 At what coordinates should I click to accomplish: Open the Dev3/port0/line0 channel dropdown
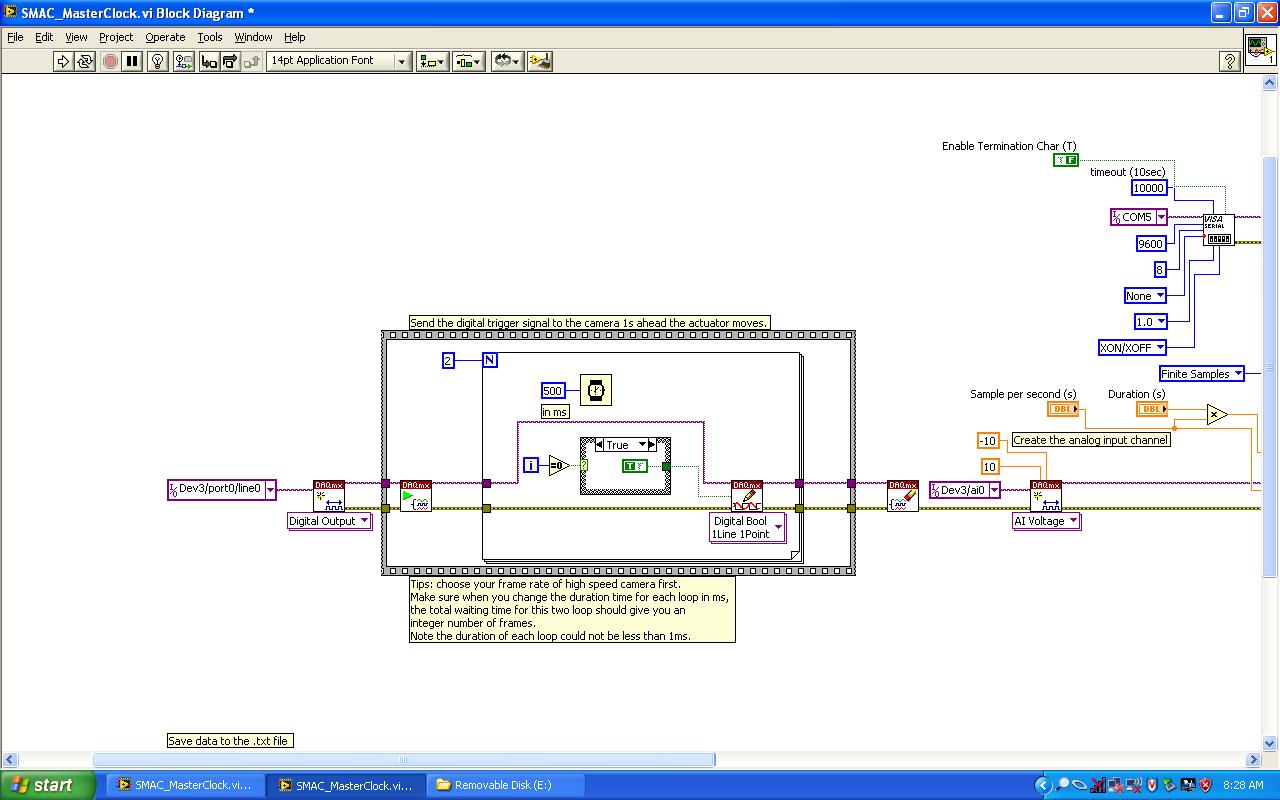[222, 489]
